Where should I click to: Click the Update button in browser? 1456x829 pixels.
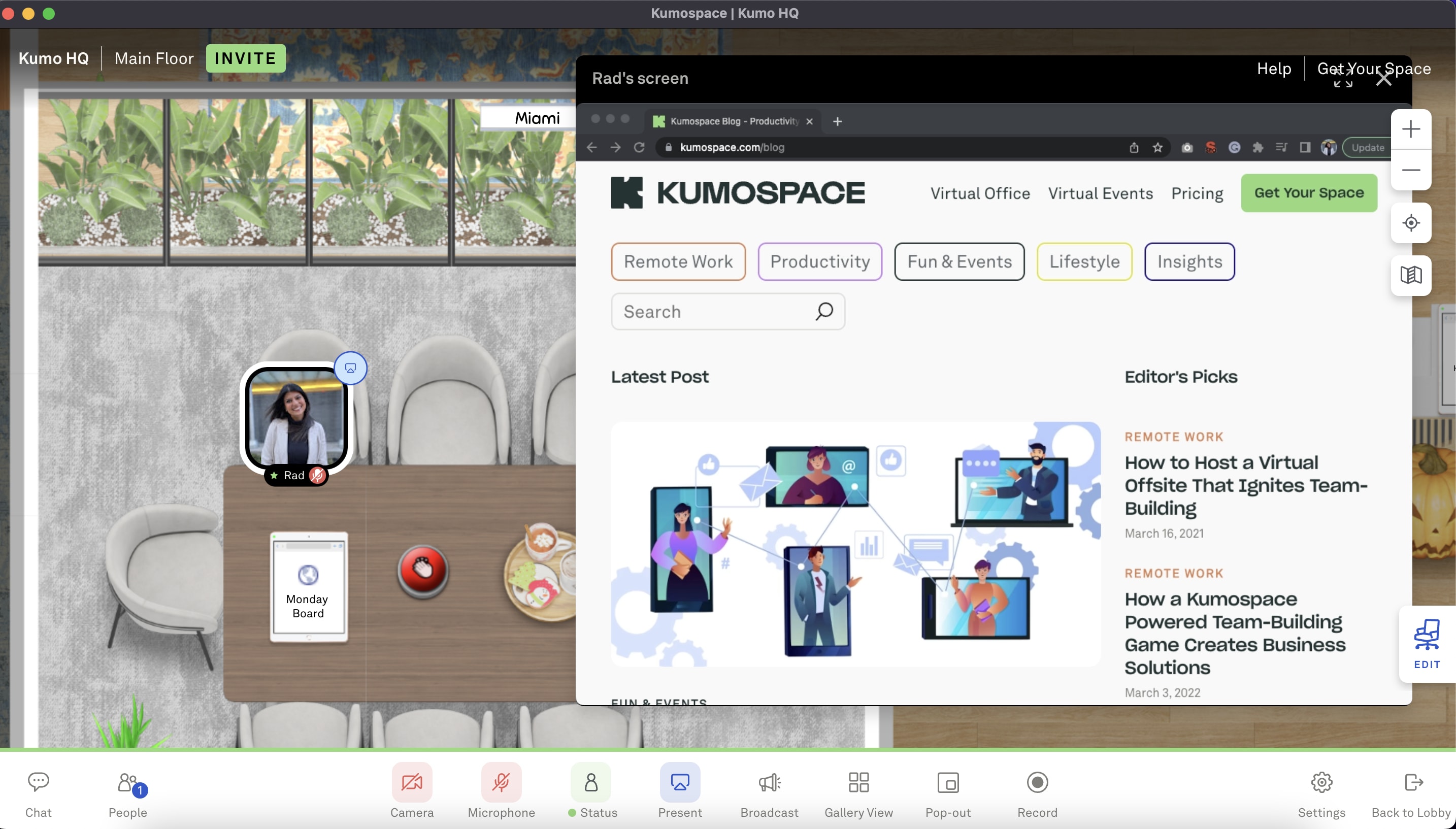1367,147
